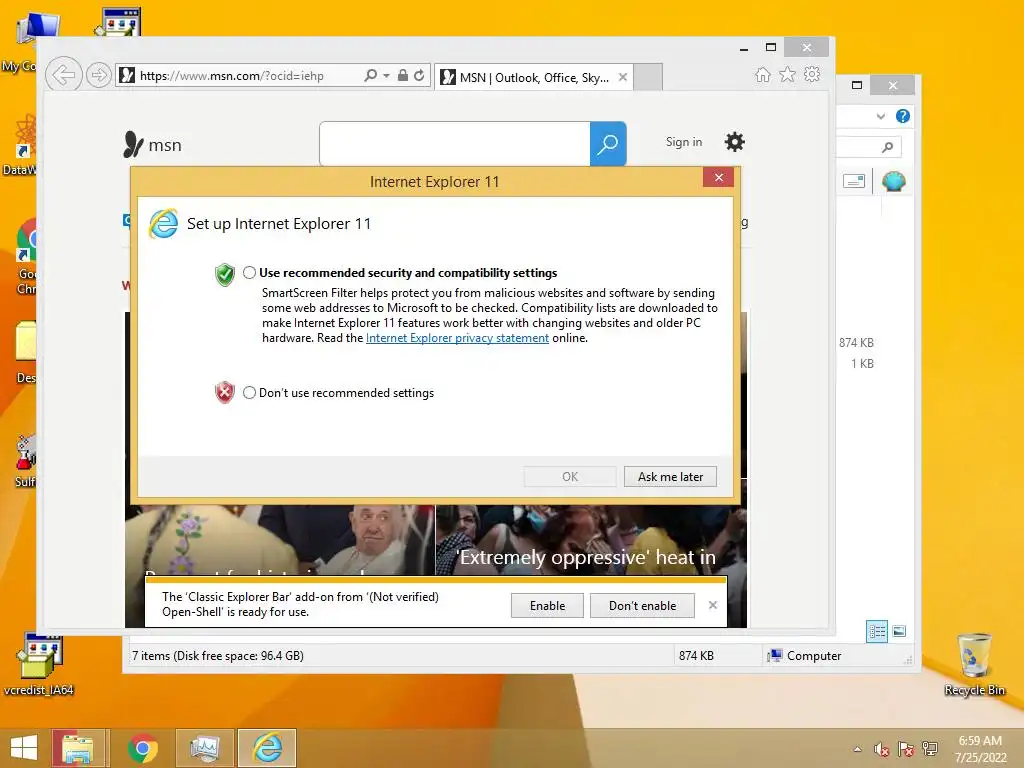Click the Sign in link on MSN
Screen dimensions: 1024x768
[684, 142]
